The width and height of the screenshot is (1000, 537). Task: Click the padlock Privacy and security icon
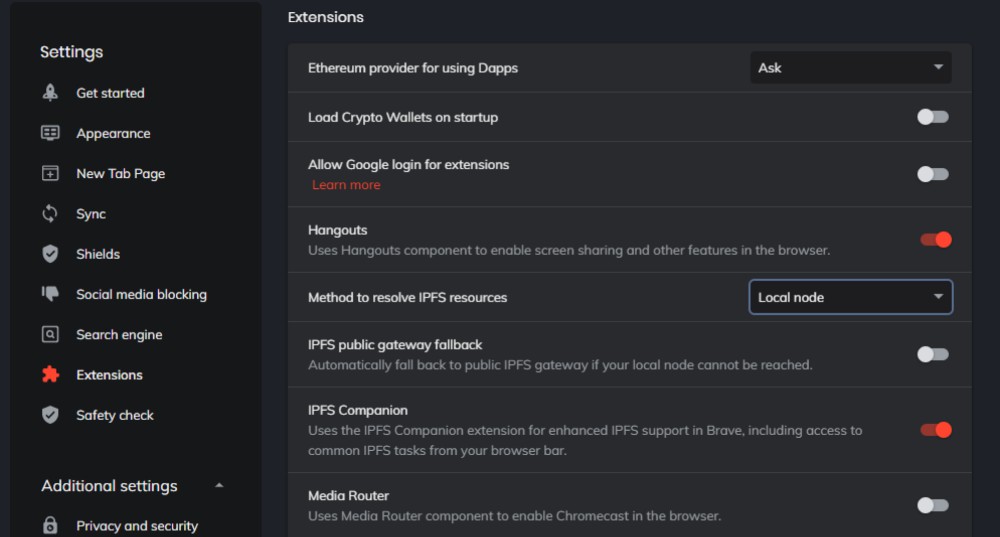[50, 526]
